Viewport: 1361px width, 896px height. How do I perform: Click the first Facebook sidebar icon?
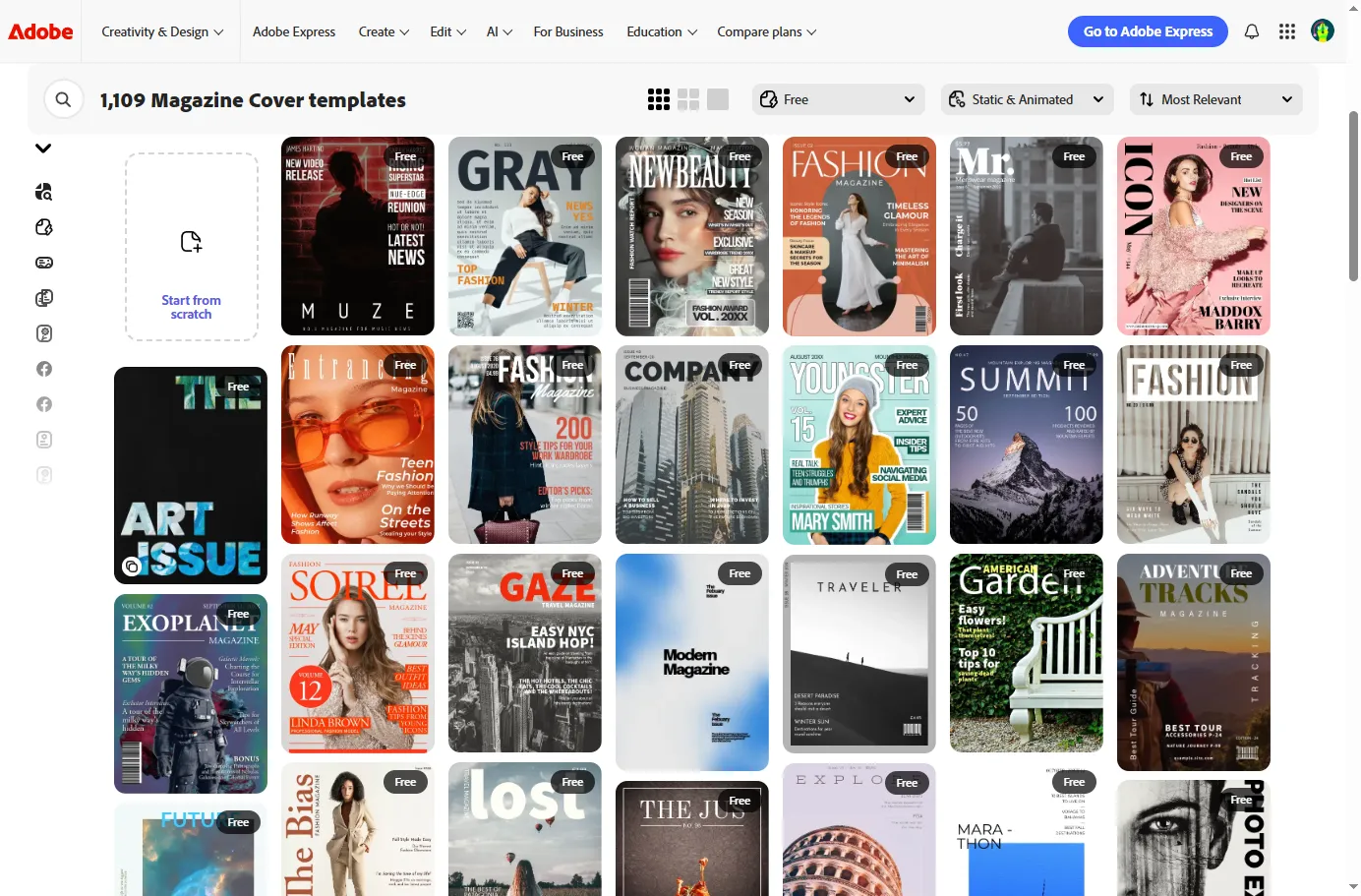[44, 369]
